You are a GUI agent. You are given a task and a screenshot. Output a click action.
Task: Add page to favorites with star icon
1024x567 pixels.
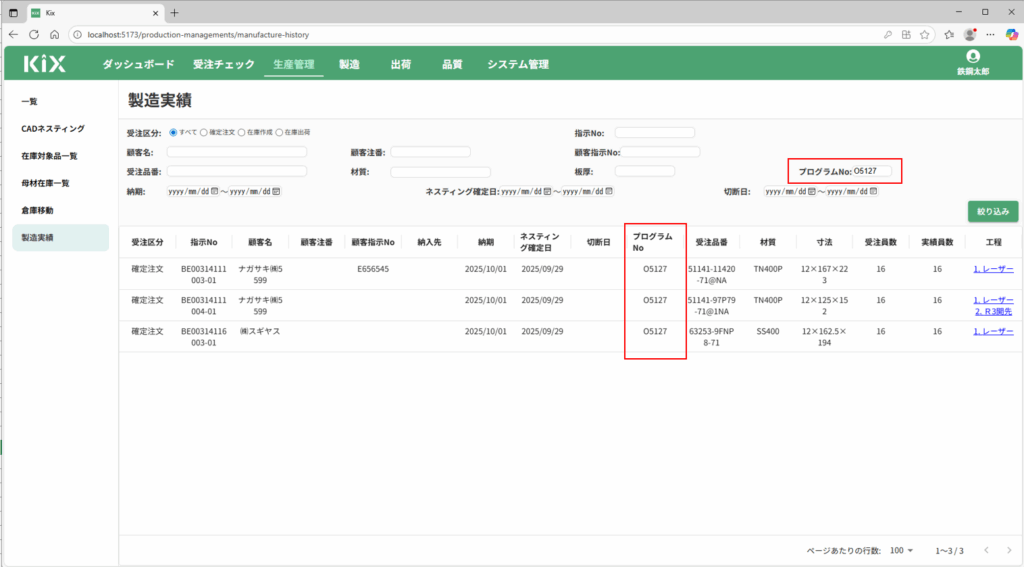924,33
